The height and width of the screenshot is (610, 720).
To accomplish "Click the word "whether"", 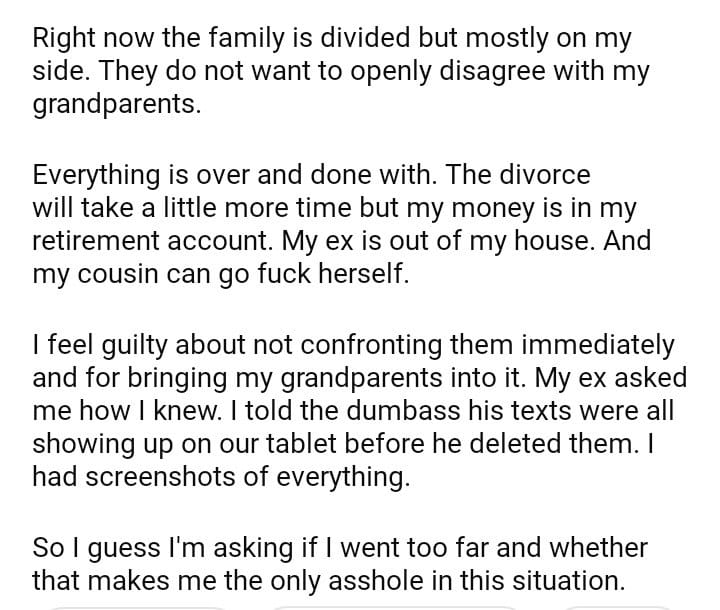I will (596, 548).
